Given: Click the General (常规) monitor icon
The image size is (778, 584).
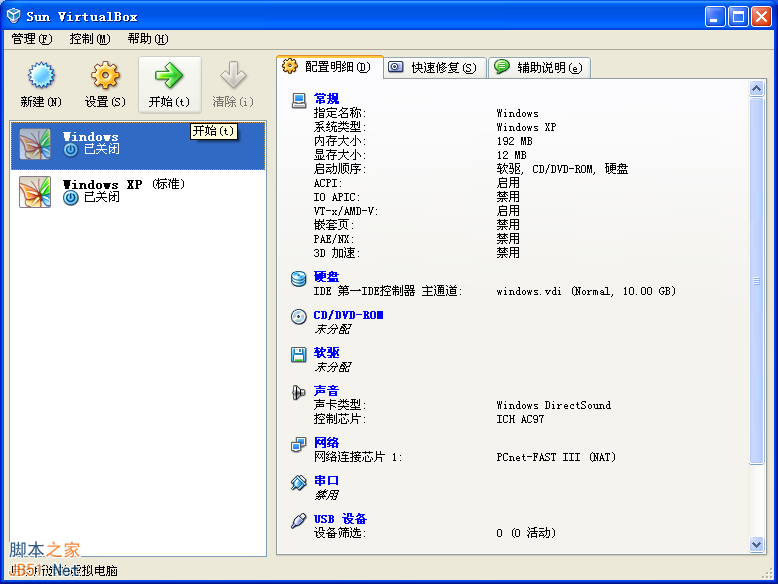Looking at the screenshot, I should (299, 101).
